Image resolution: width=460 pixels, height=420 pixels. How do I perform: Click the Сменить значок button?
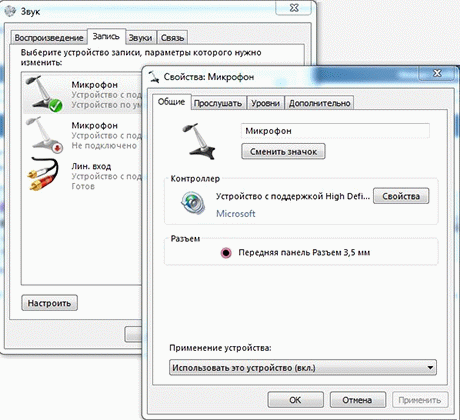[283, 152]
